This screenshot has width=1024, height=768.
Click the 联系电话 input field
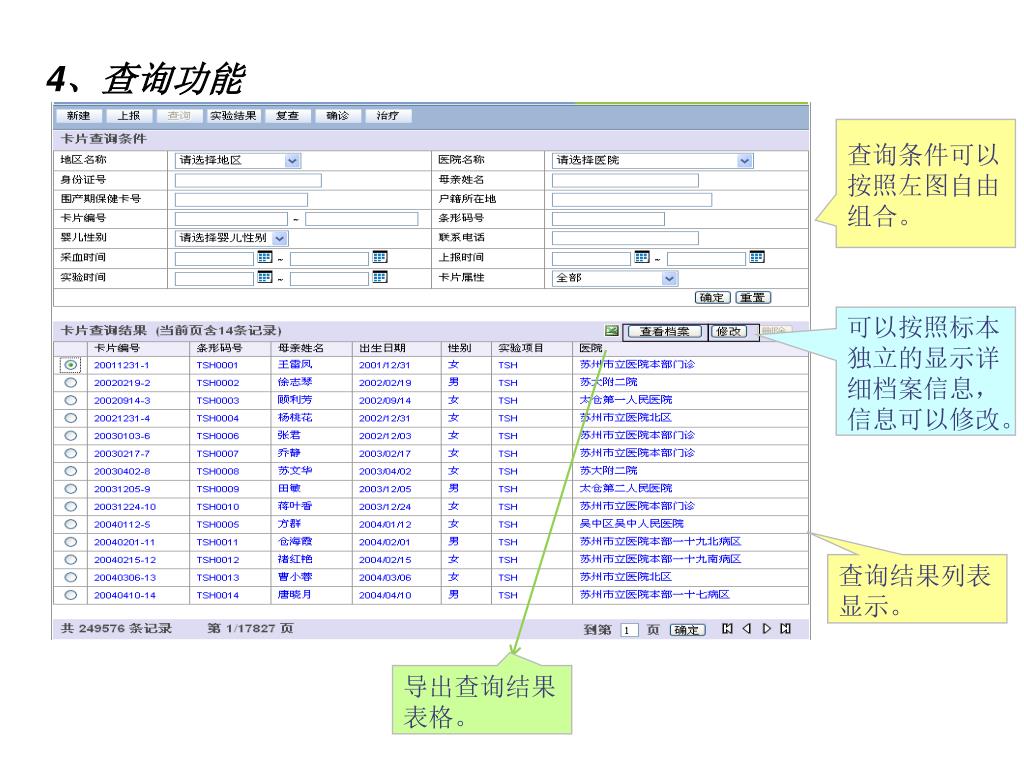[x=625, y=238]
